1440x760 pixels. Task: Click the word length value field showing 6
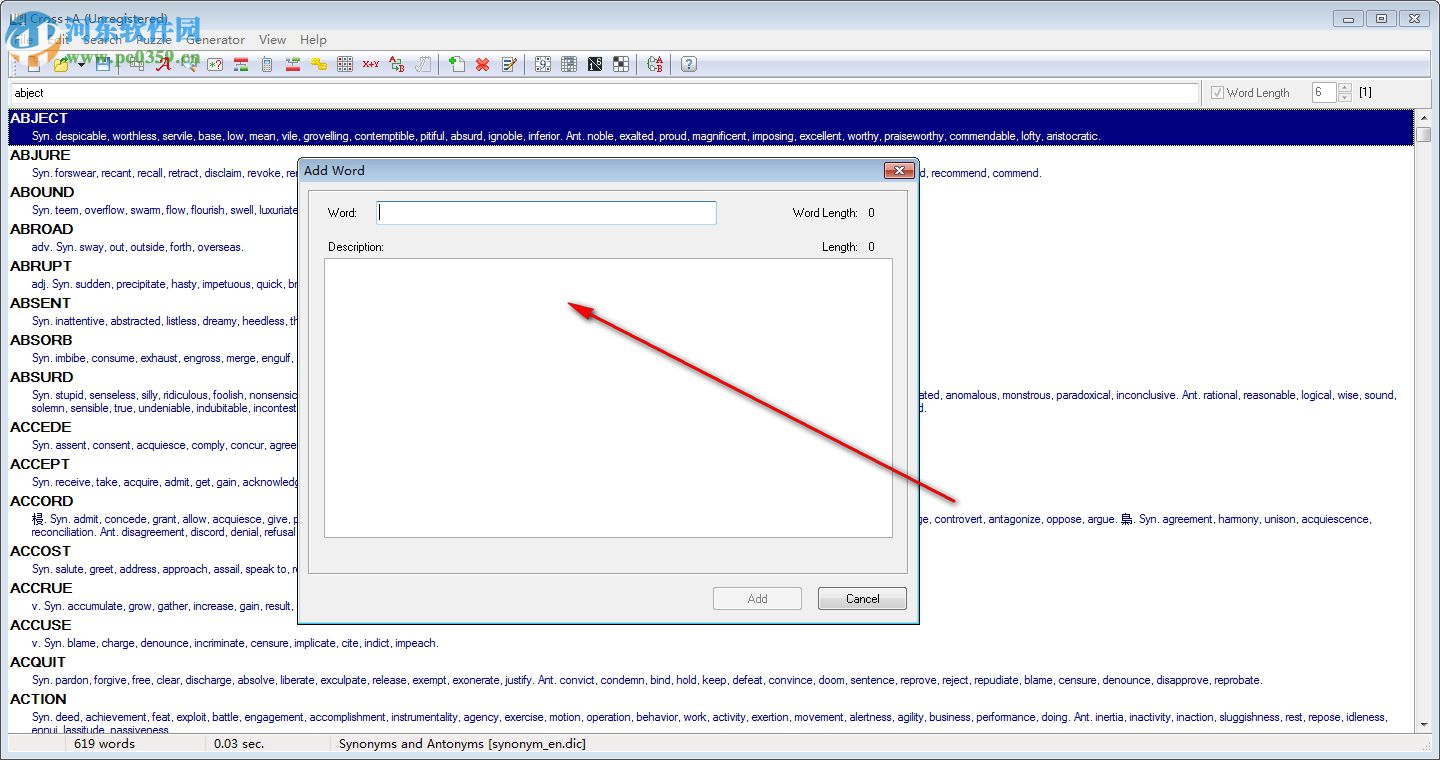pyautogui.click(x=1323, y=92)
